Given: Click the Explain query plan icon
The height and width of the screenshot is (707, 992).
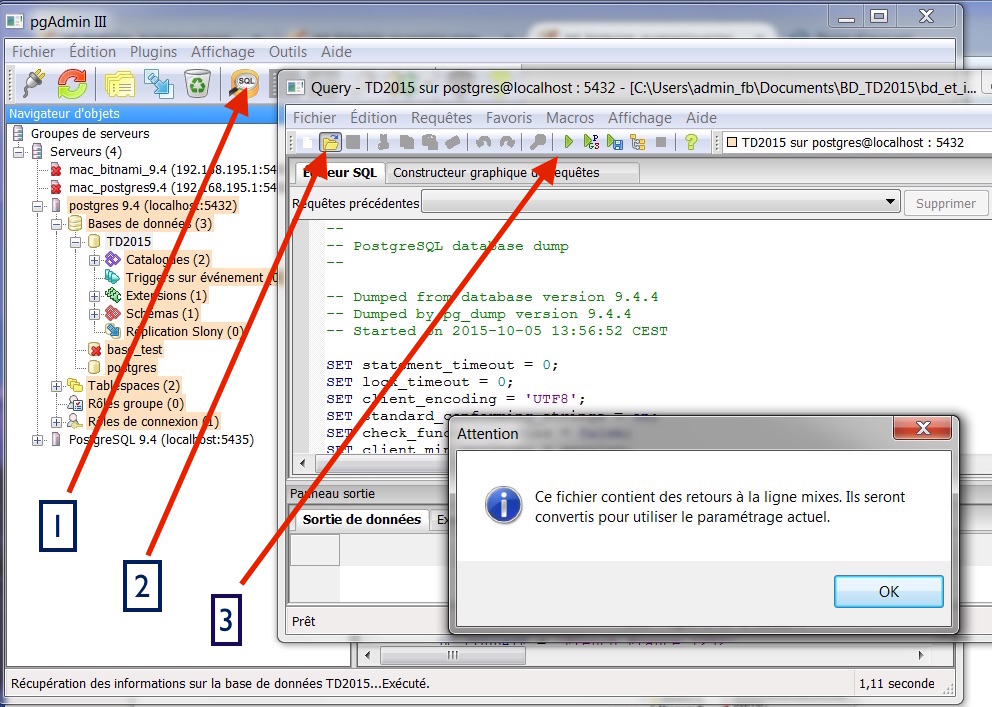Looking at the screenshot, I should (638, 142).
